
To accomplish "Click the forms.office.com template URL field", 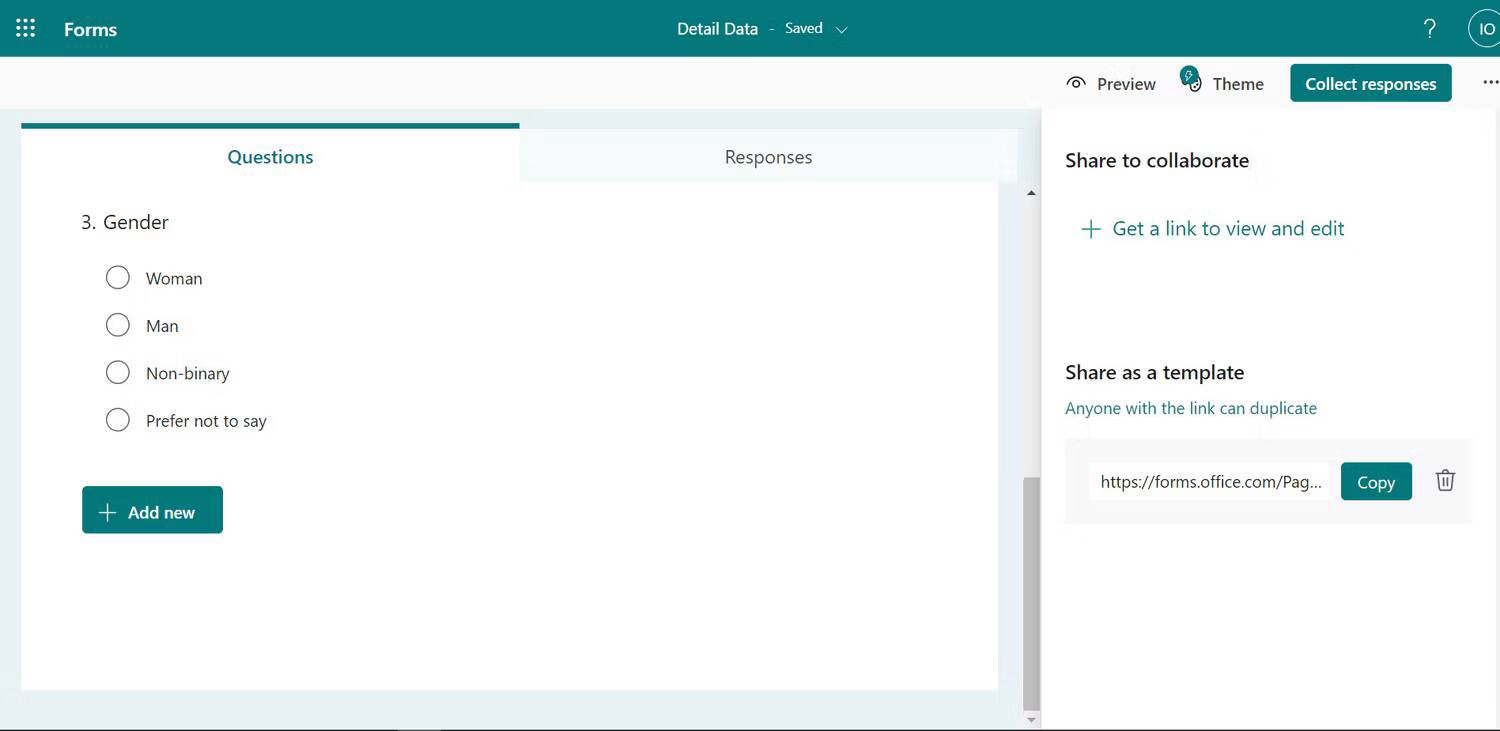I will 1210,482.
